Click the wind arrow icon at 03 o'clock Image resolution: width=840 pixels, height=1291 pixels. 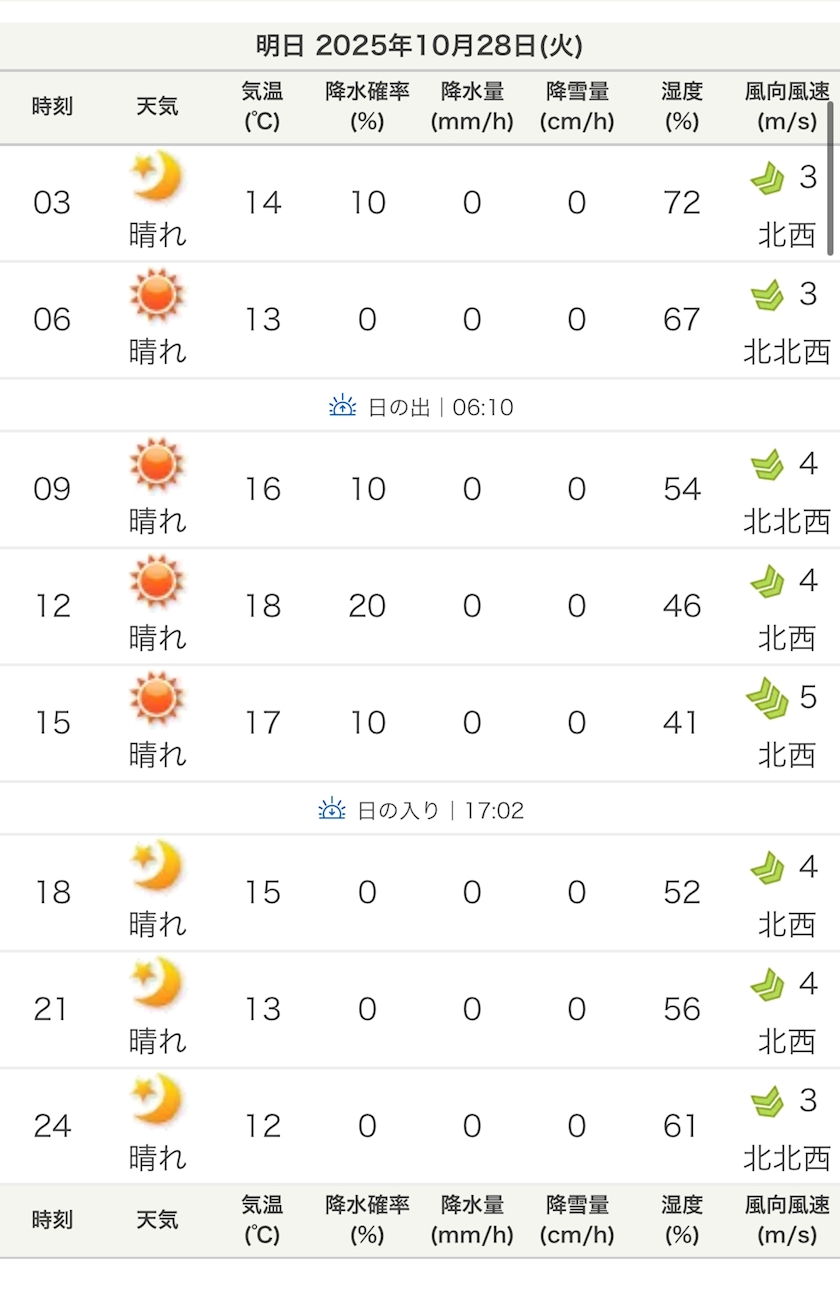[x=768, y=178]
